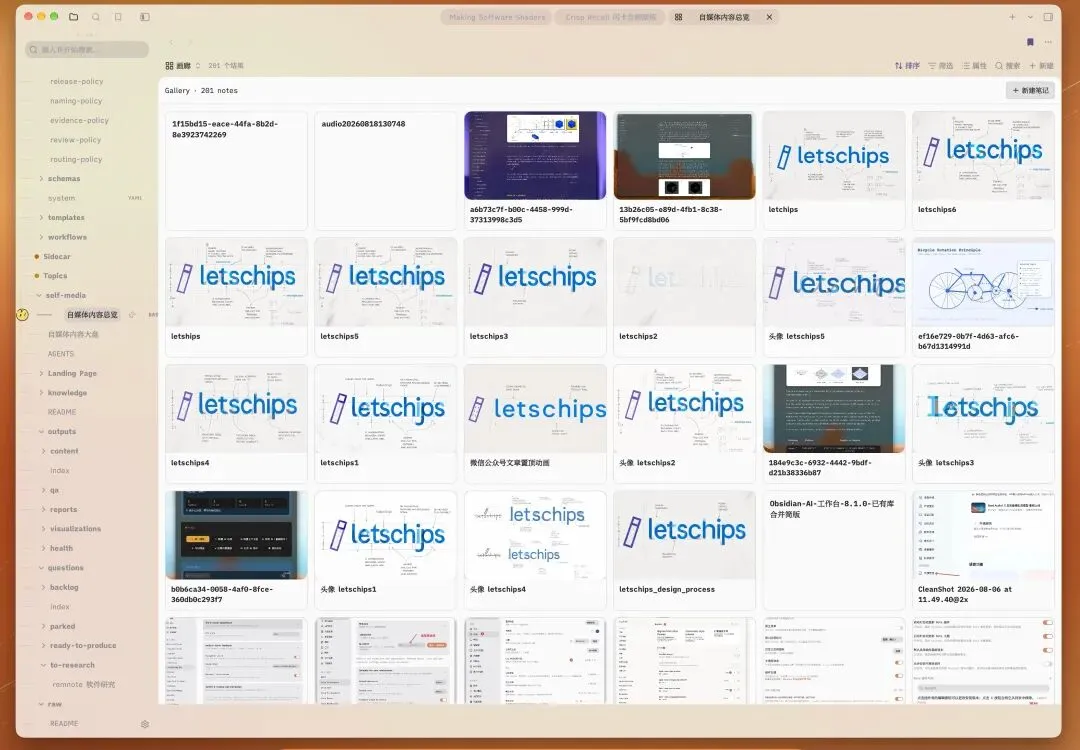Click the 新建笔记 button
This screenshot has width=1080, height=750.
tap(1030, 90)
